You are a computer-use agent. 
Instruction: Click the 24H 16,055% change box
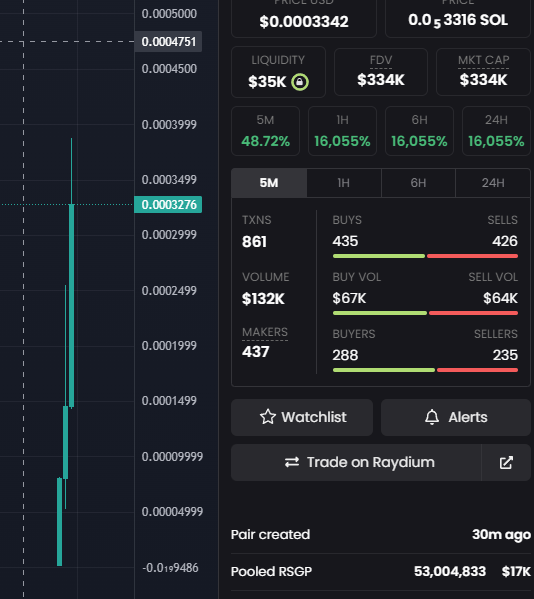point(496,131)
